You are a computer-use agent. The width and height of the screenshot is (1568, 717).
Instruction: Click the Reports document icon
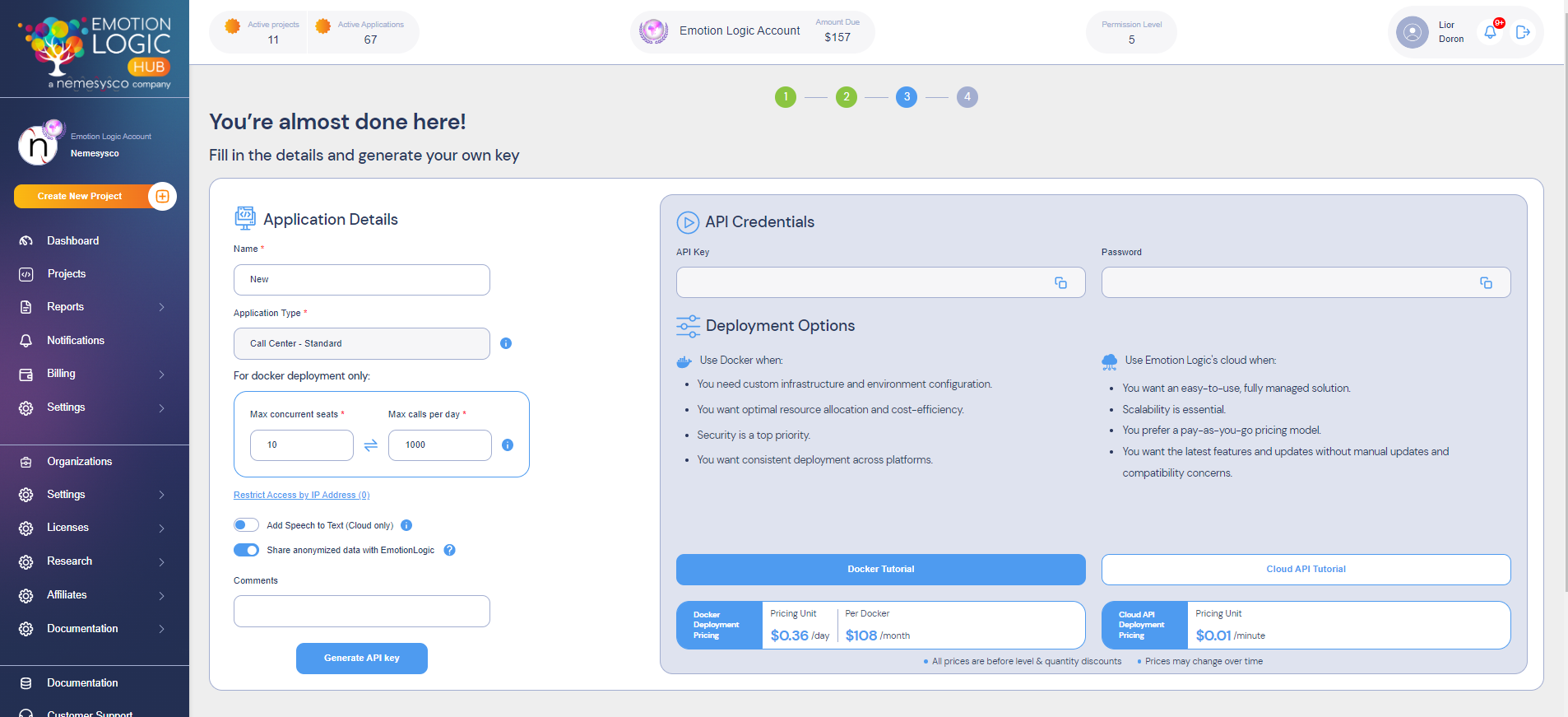point(26,307)
